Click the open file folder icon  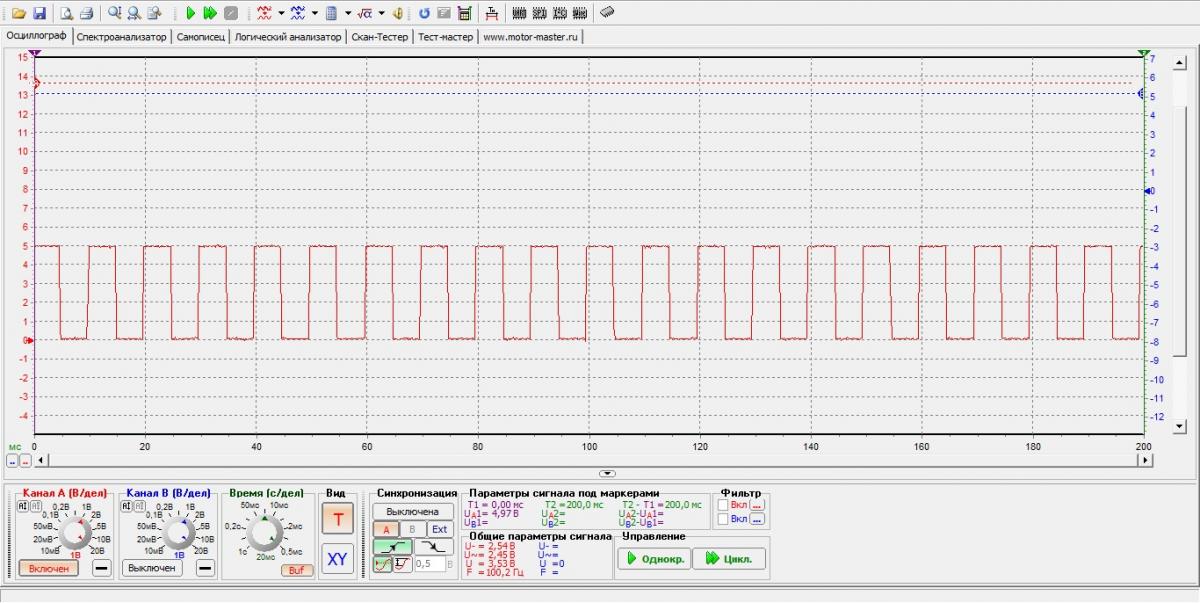coord(18,14)
